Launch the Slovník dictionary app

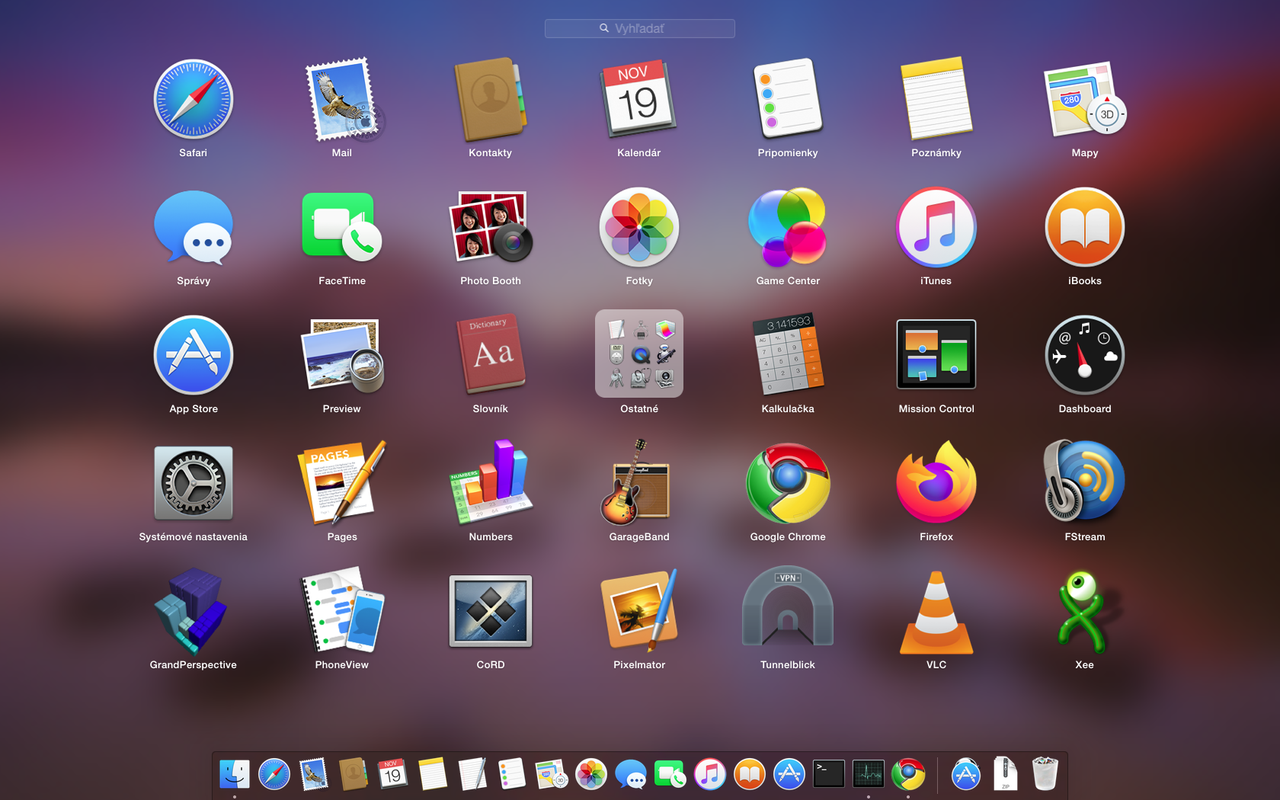tap(490, 355)
